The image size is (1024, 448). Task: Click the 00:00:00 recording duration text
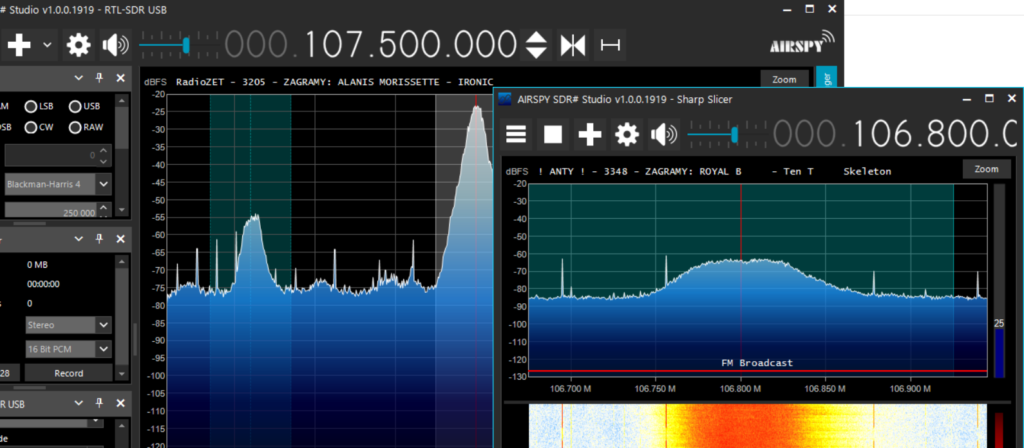click(43, 284)
